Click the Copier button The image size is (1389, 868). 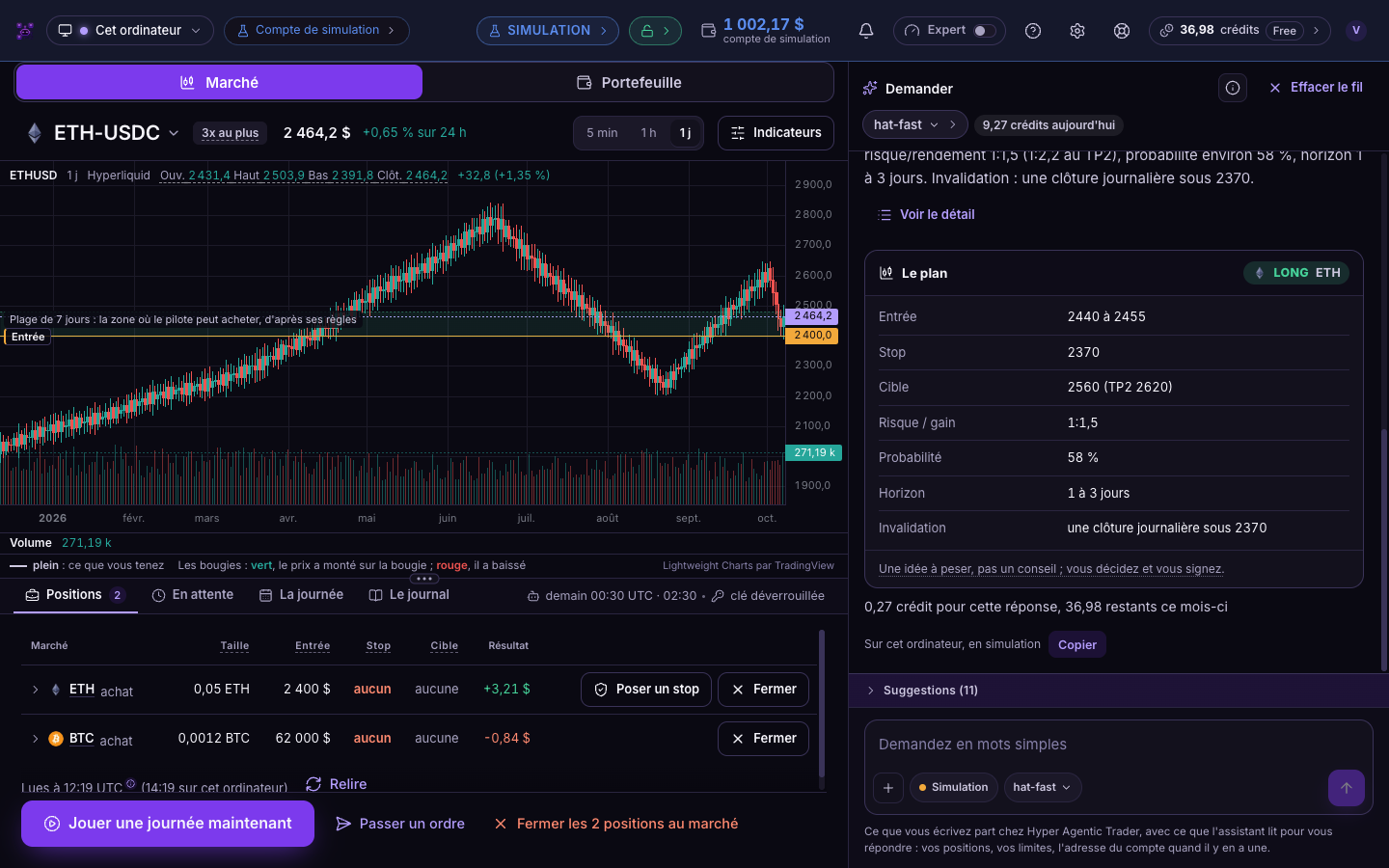click(x=1077, y=645)
